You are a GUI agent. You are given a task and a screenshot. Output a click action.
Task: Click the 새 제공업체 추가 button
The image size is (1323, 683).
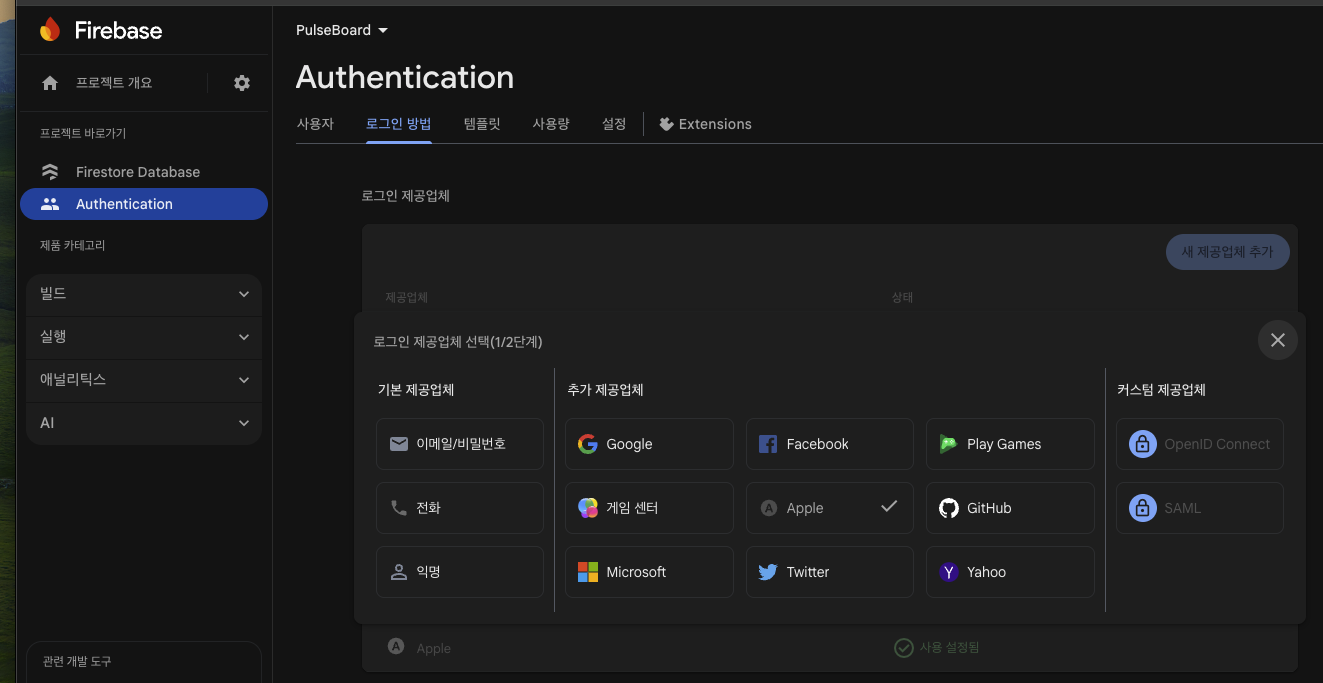[1228, 252]
